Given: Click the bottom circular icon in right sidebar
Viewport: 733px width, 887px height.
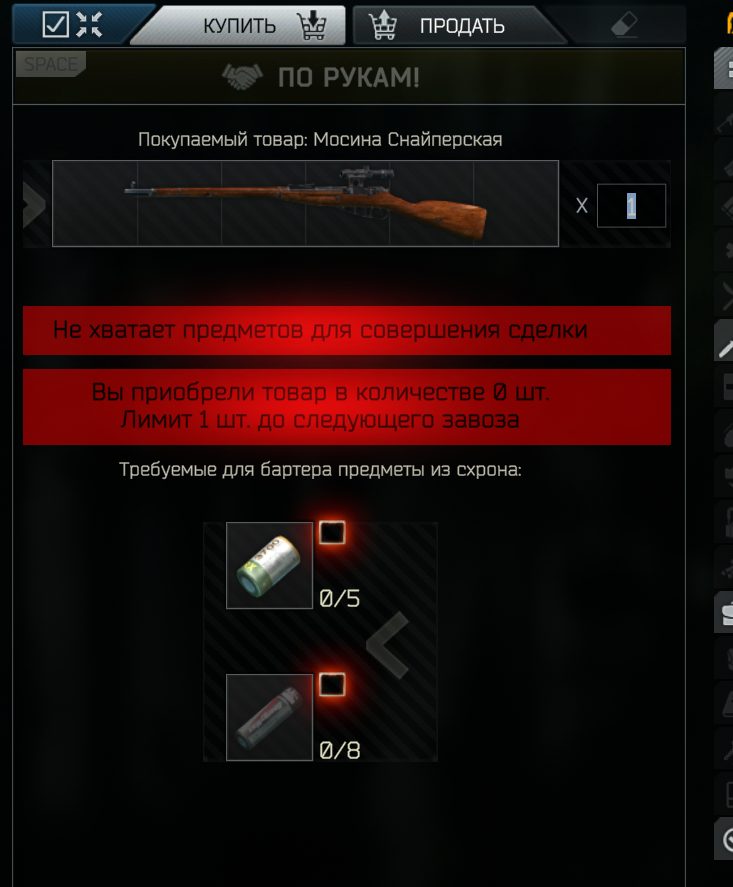Looking at the screenshot, I should pyautogui.click(x=724, y=839).
